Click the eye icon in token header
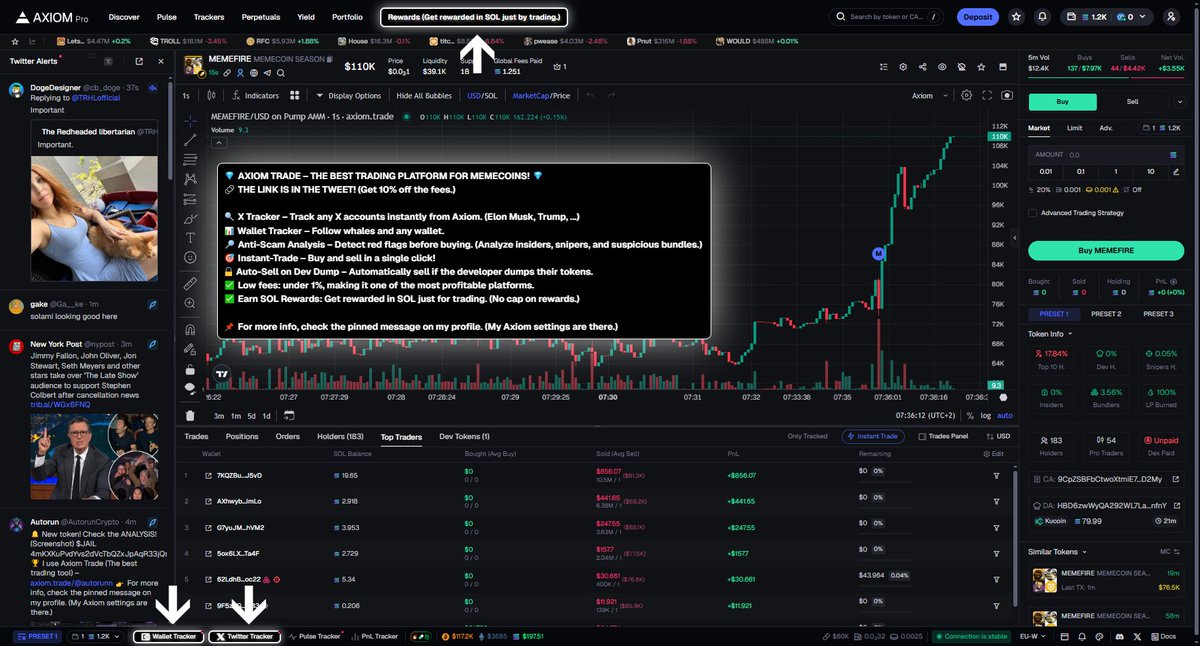 click(x=941, y=66)
